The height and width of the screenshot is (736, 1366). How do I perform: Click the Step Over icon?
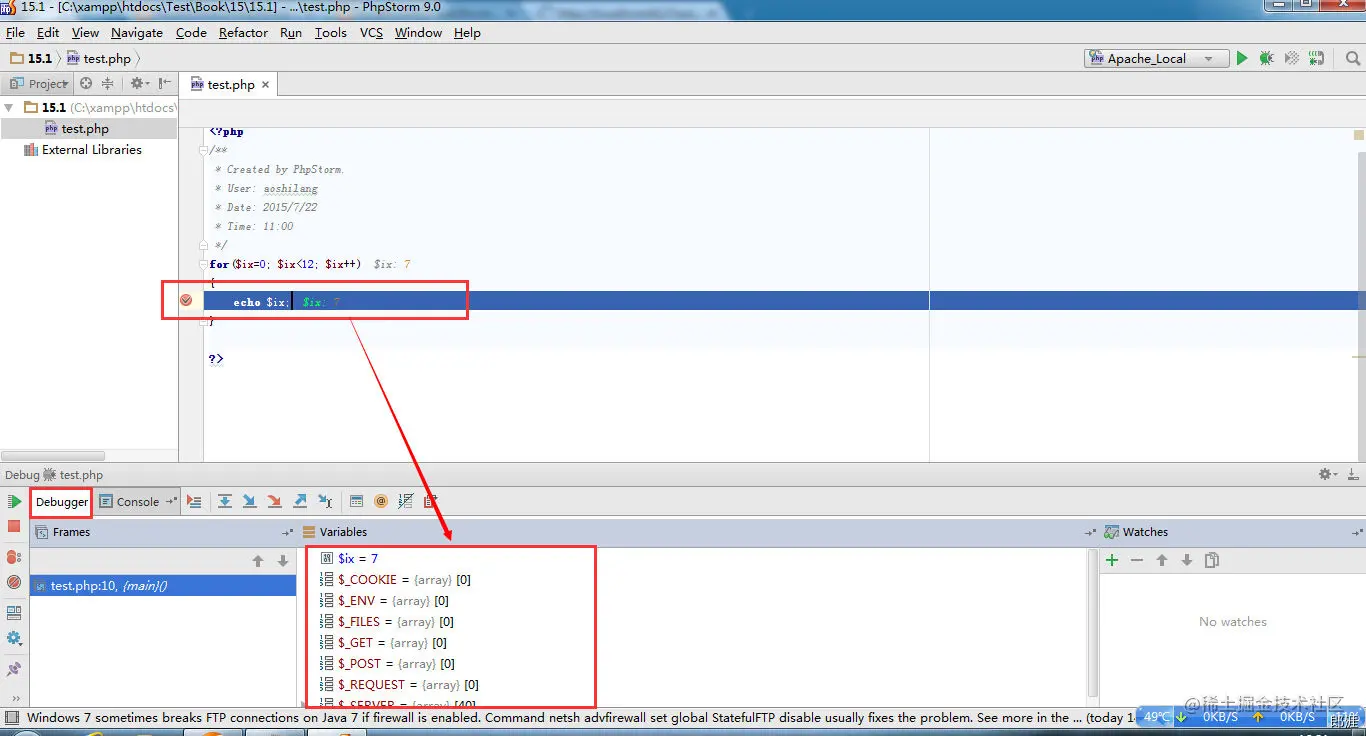225,501
